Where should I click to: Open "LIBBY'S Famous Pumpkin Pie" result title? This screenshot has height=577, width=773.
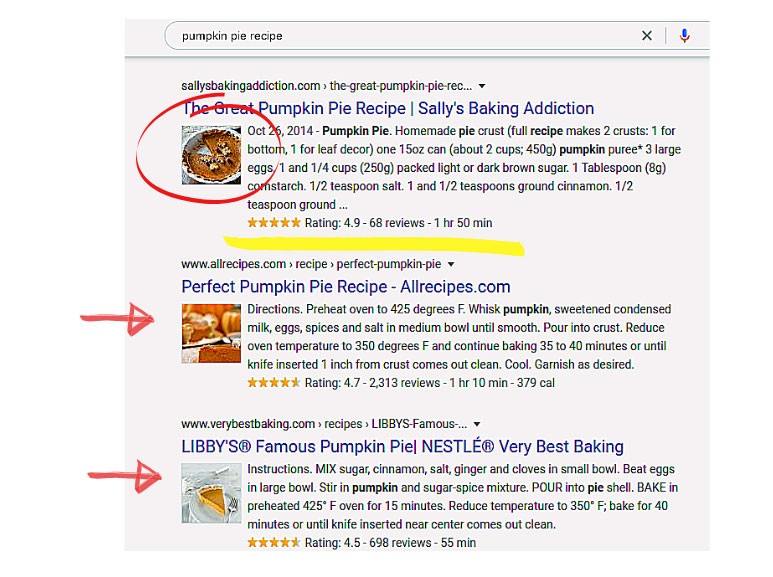[x=402, y=446]
